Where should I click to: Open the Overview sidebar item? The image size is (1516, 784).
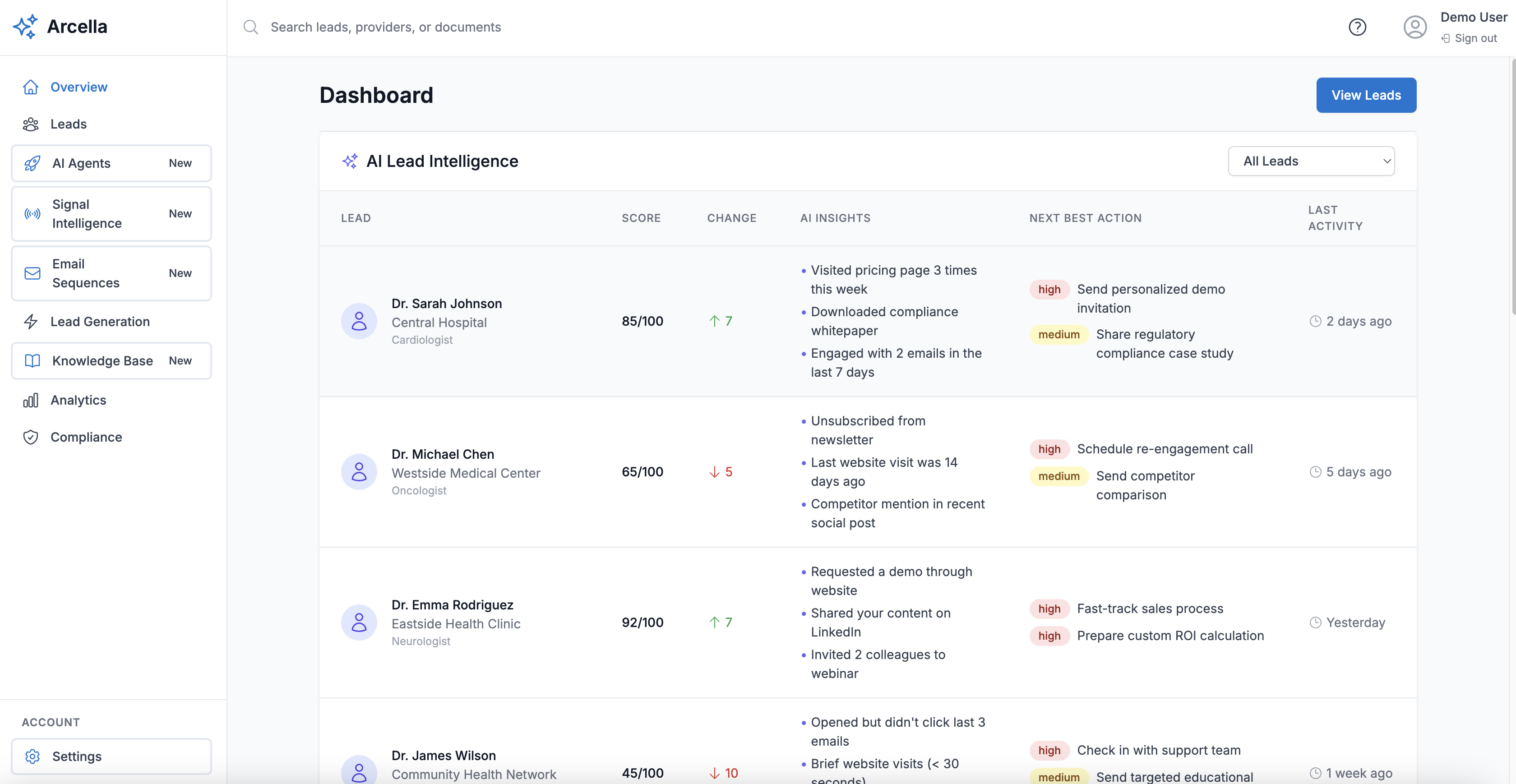pos(79,87)
